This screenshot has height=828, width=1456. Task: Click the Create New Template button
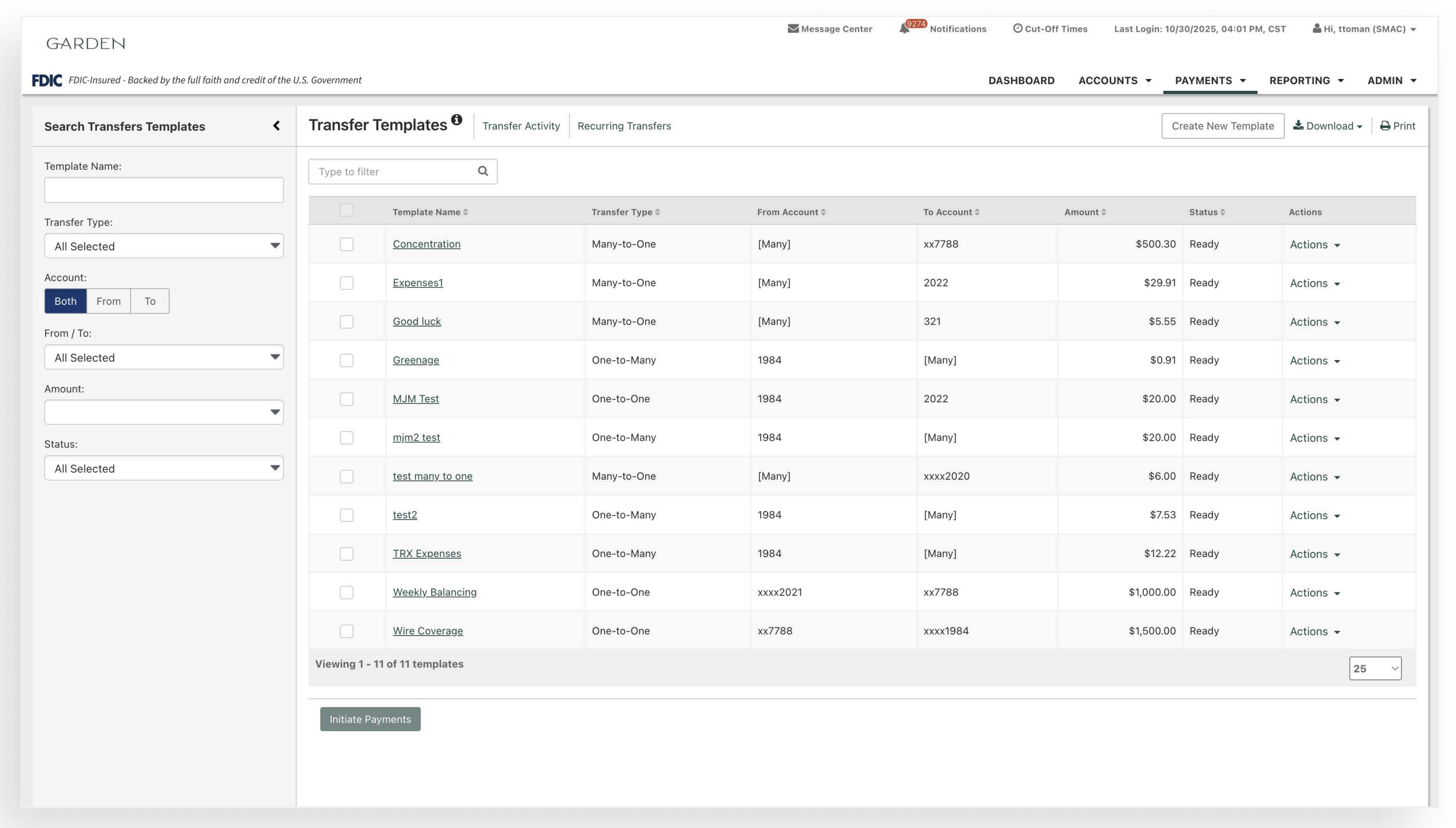[x=1222, y=126]
